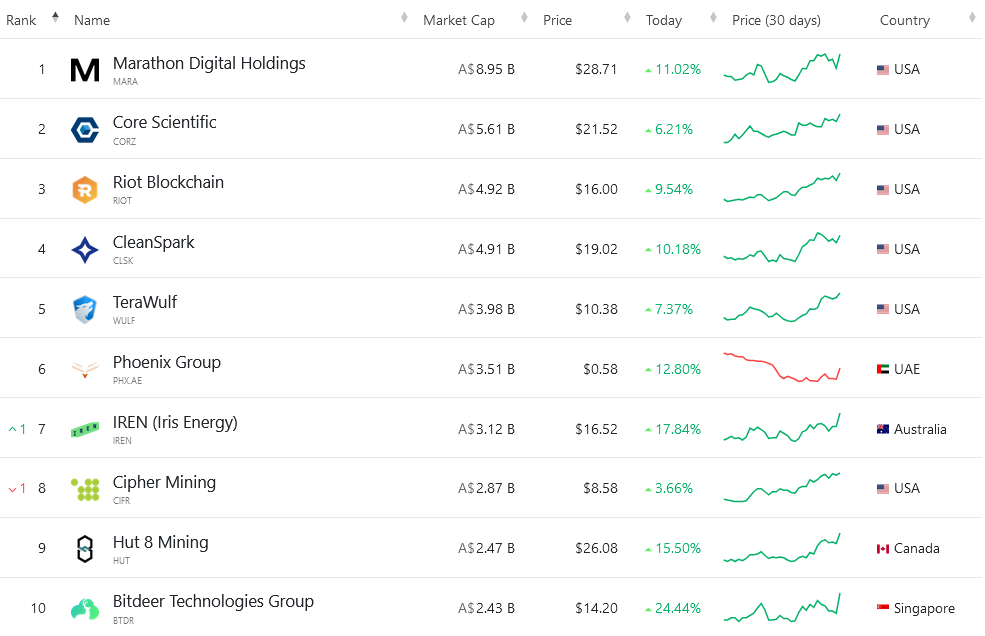Click the 17.84% change value
Screen dimensions: 985x636
[x=678, y=429]
